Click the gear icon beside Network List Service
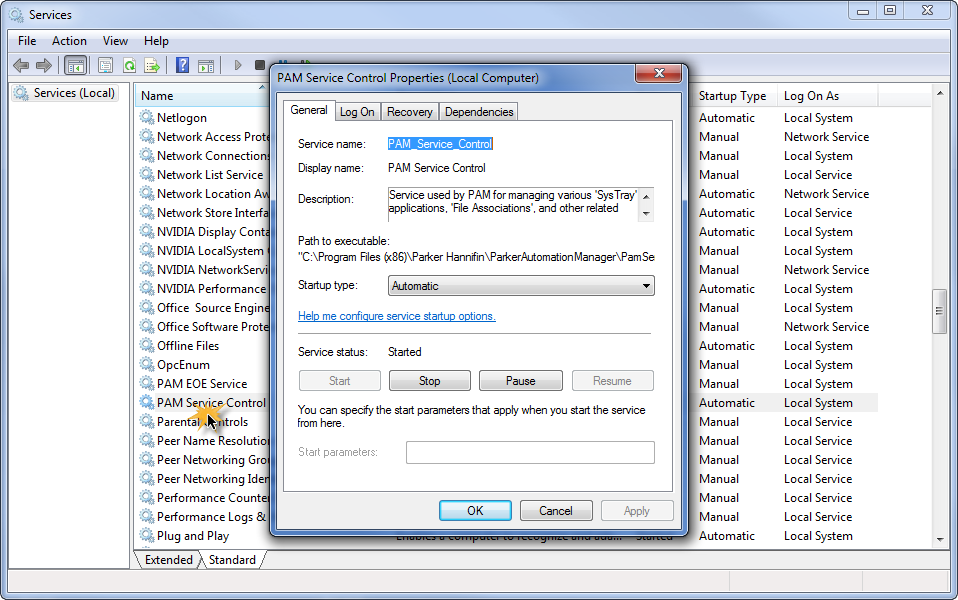 (x=147, y=174)
